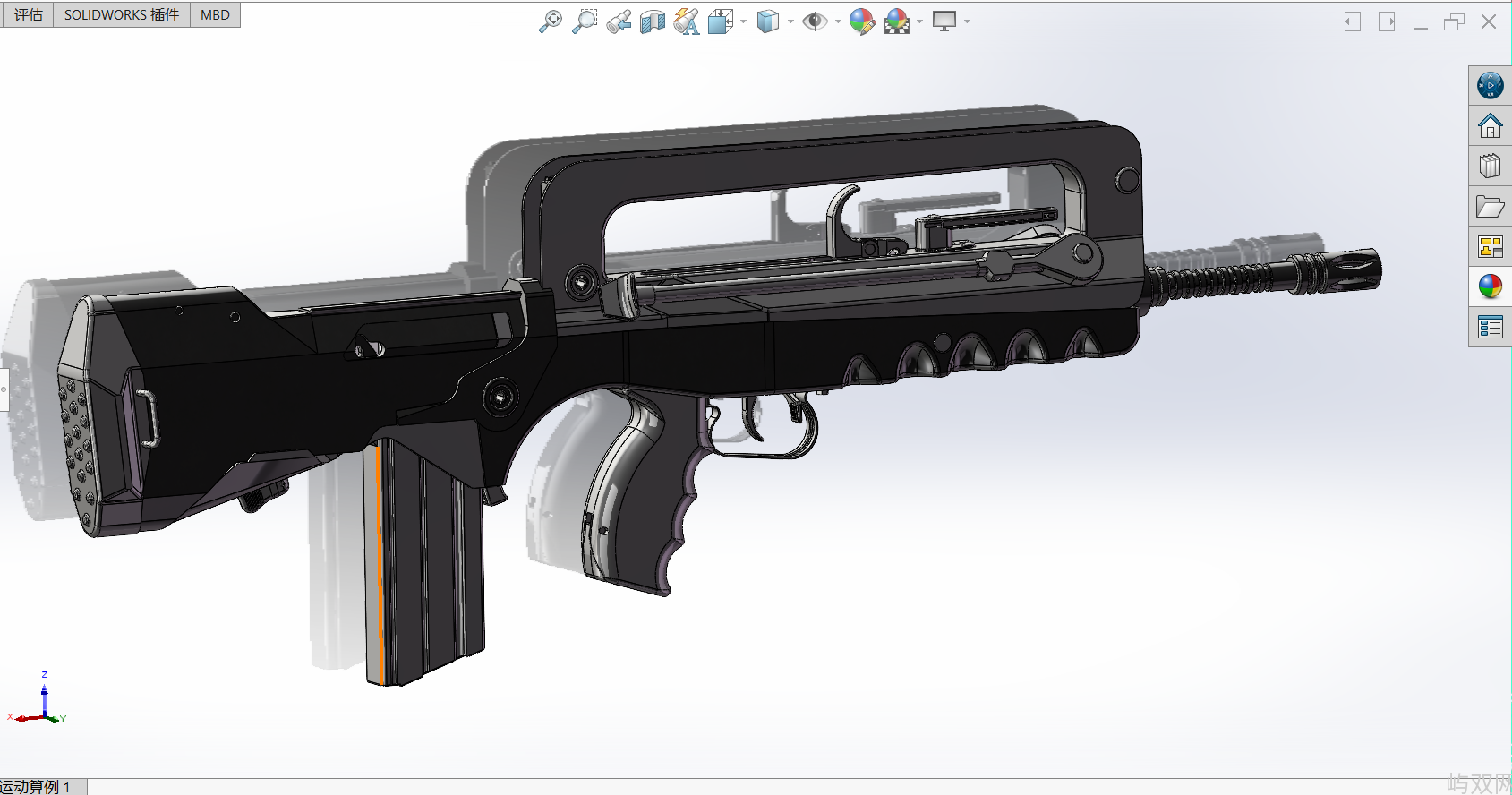This screenshot has height=795, width=1512.
Task: Select the magazine on the rifle model
Action: coord(423,560)
